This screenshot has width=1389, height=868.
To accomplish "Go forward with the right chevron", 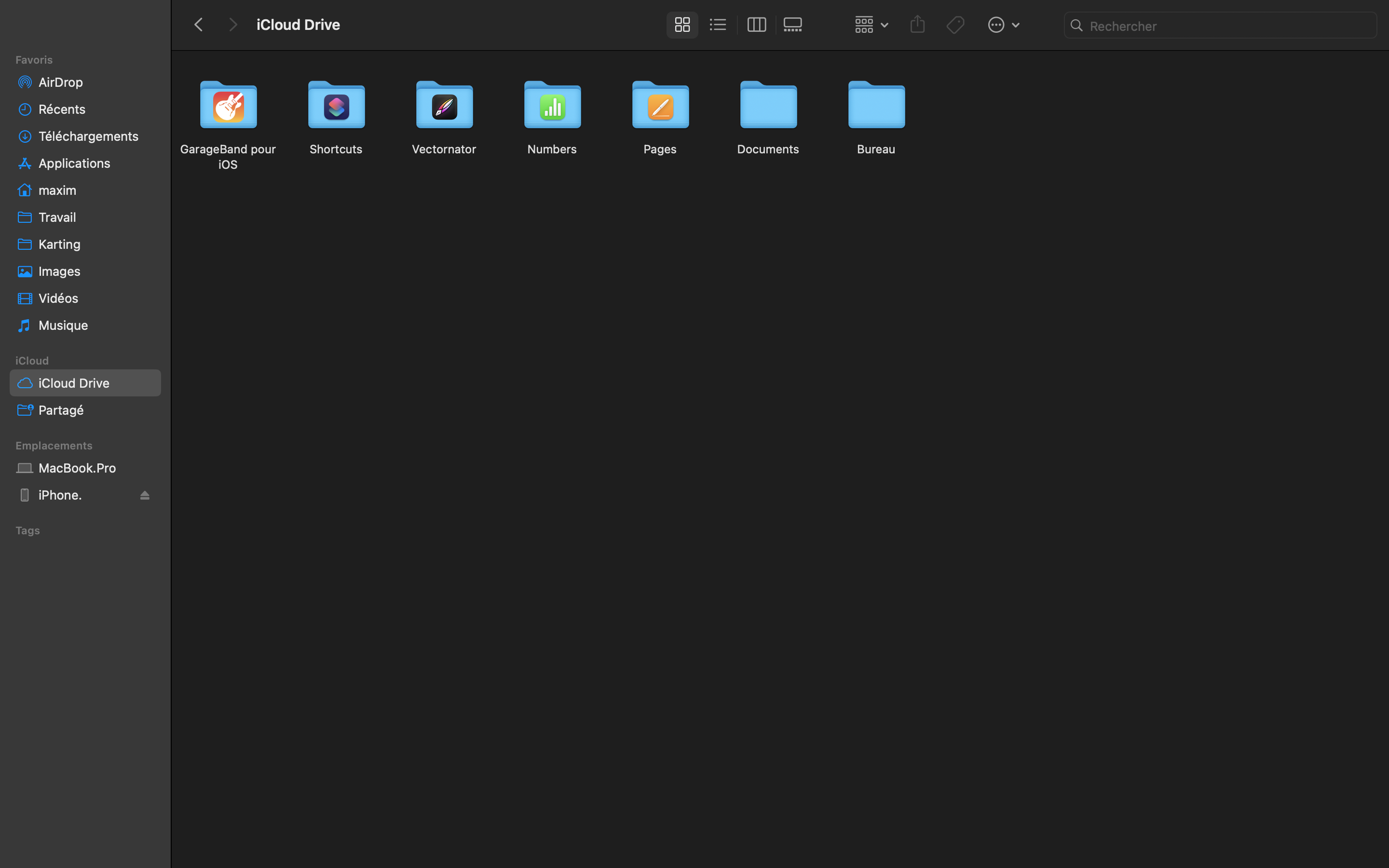I will click(x=232, y=25).
